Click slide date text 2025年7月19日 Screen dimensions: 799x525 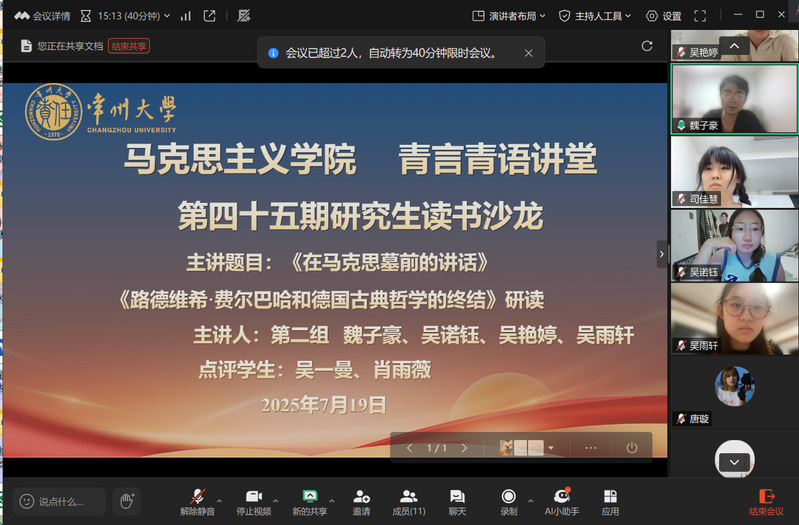coord(324,405)
